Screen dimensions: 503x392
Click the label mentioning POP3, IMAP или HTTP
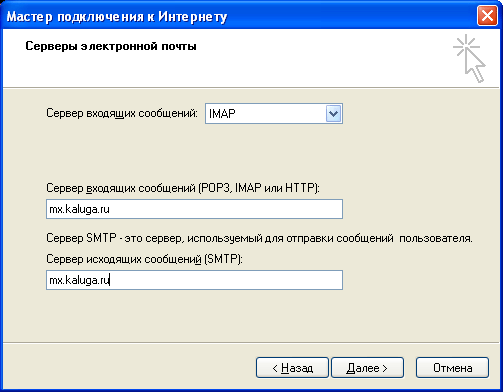pos(183,188)
